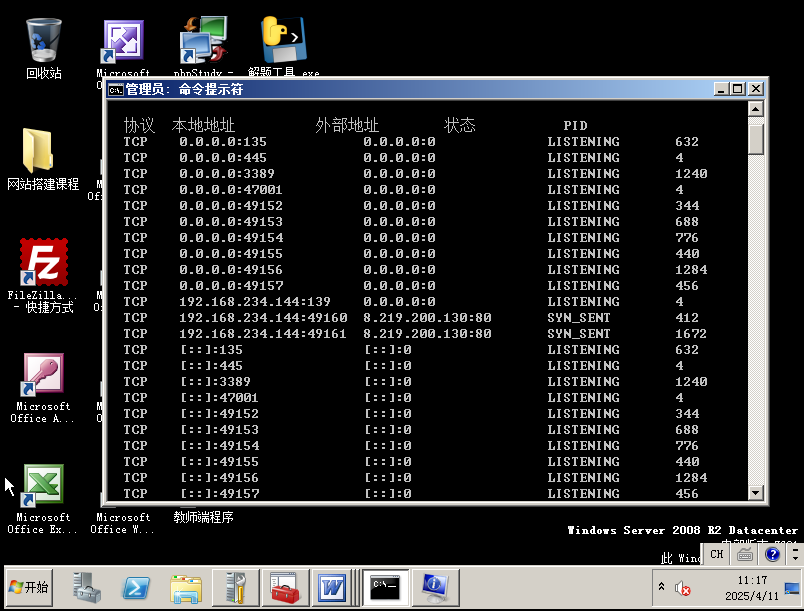Image resolution: width=804 pixels, height=611 pixels.
Task: Click the console vertical scrollbar thumb
Action: click(756, 139)
